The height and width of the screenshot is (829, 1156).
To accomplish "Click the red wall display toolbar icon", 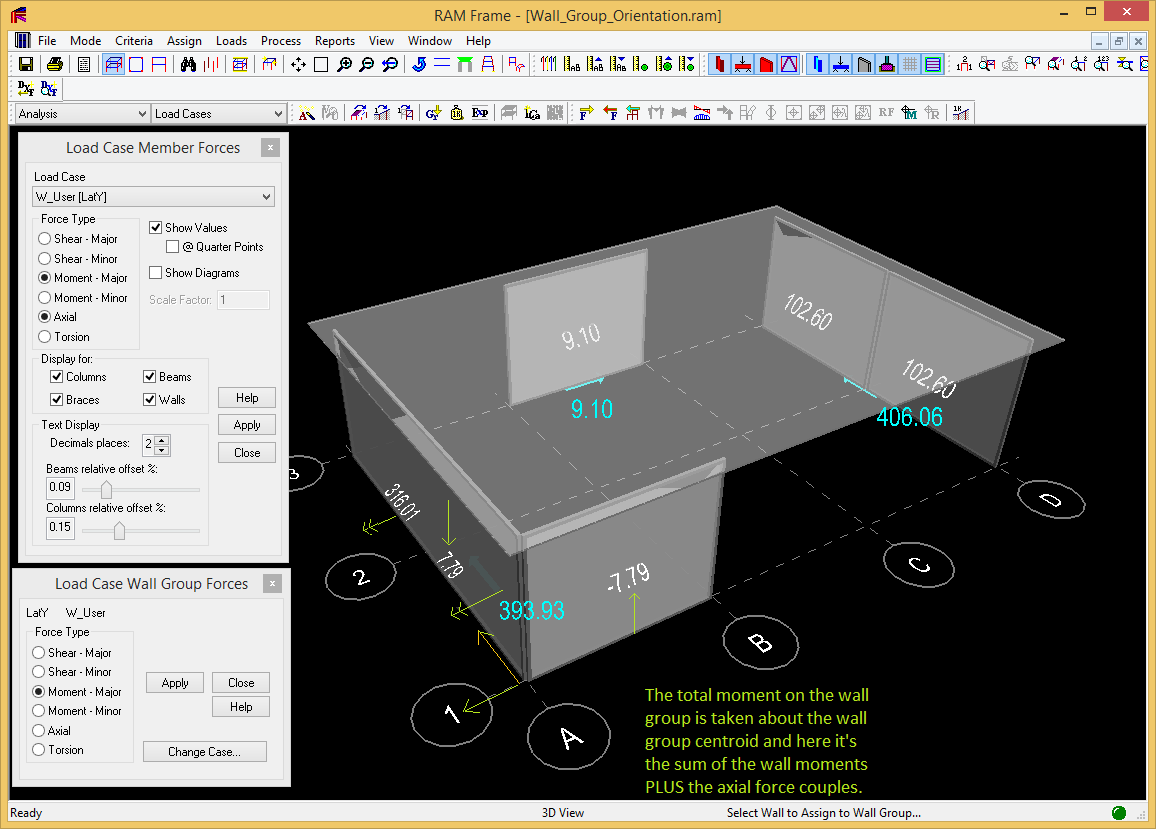I will pyautogui.click(x=766, y=65).
